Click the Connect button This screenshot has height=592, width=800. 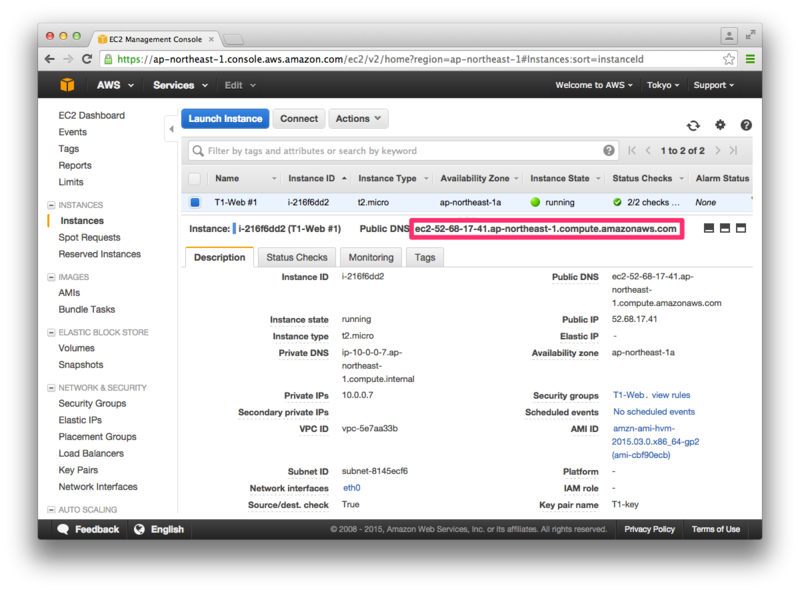[x=298, y=118]
